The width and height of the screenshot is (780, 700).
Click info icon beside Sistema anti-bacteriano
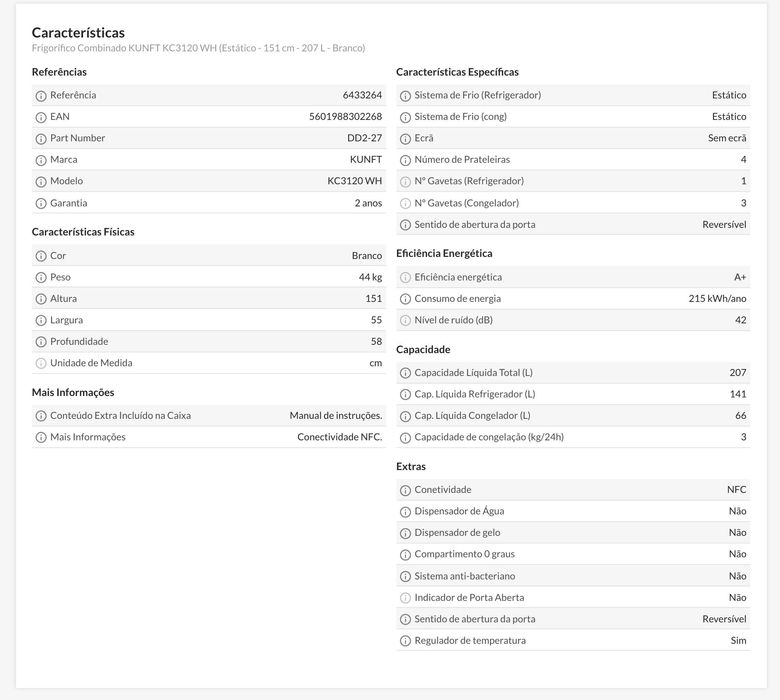click(405, 577)
